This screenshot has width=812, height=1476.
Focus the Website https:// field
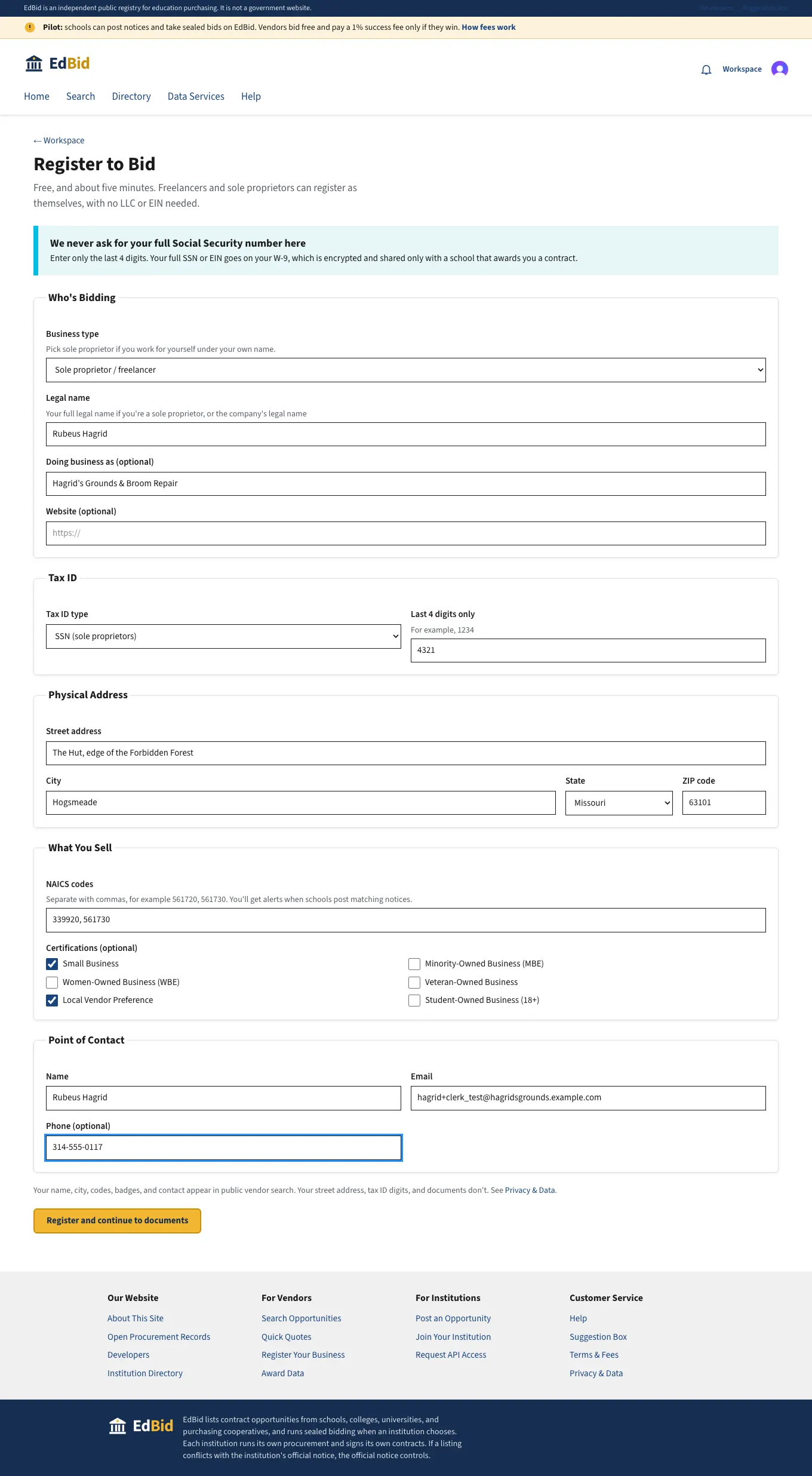(x=406, y=533)
